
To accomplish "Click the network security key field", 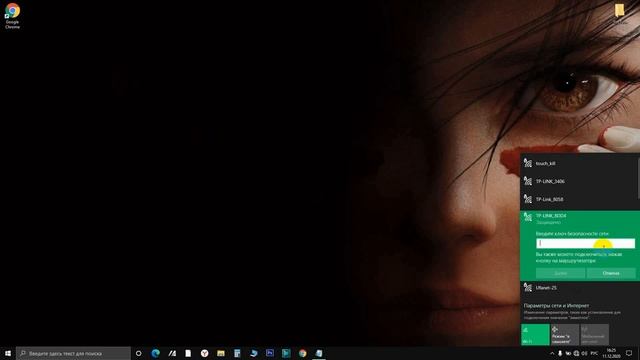I will pos(585,243).
